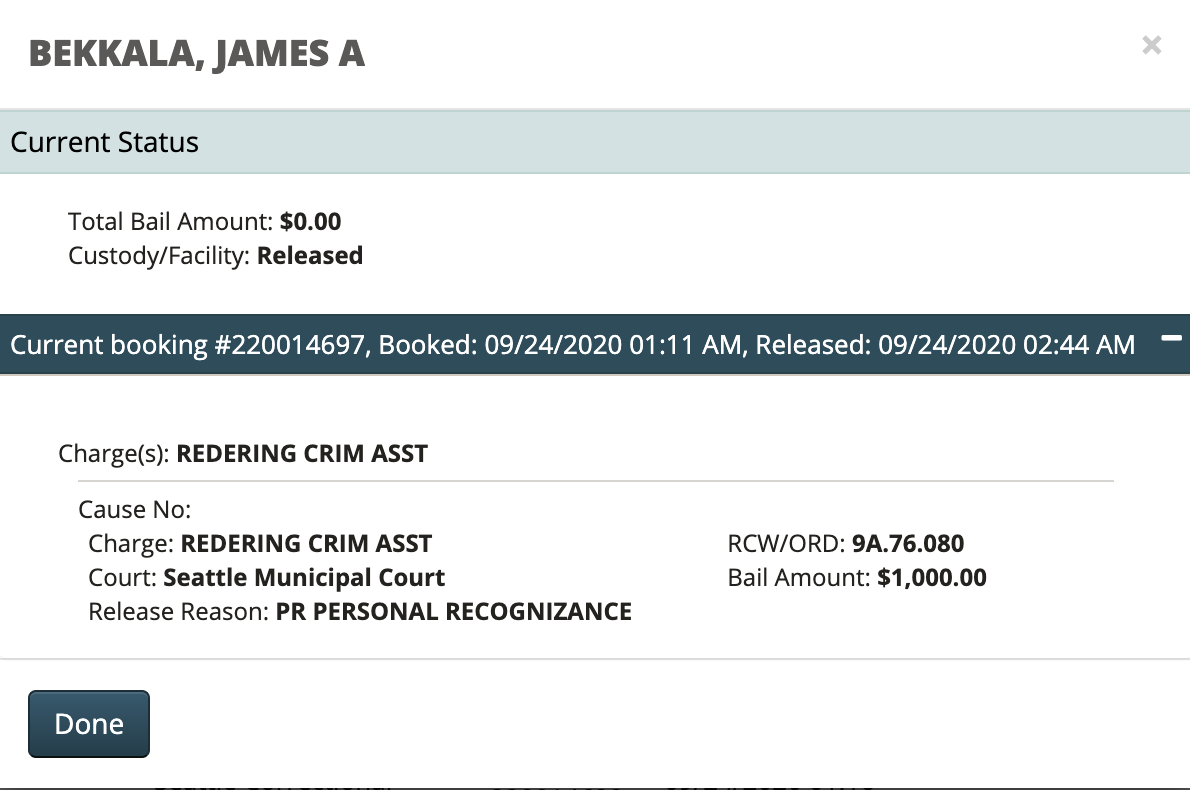Click the Total Bail Amount label
Screen dimensions: 1190x790
pos(171,221)
